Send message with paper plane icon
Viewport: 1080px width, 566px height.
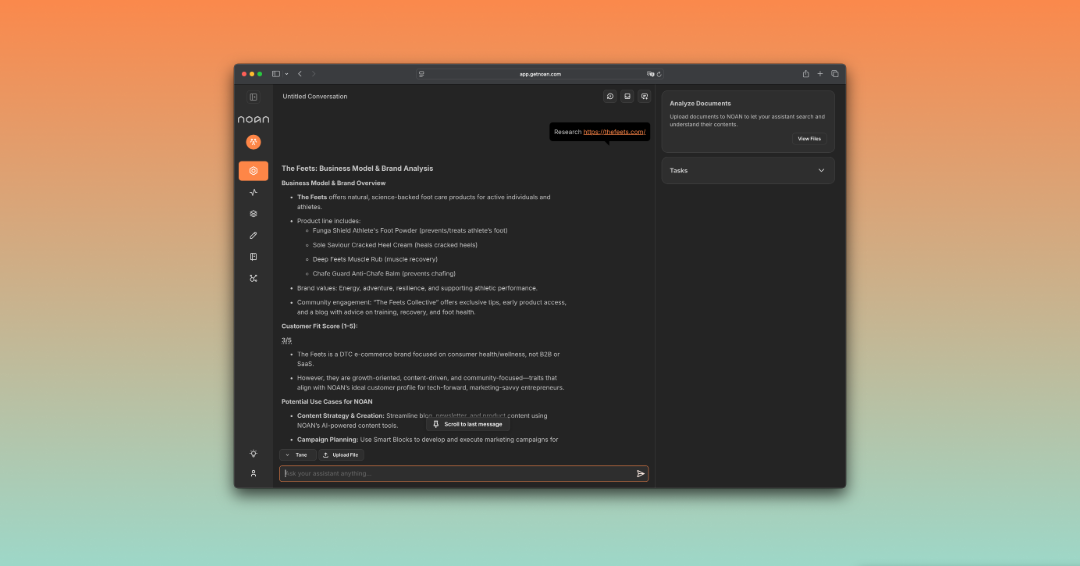[x=641, y=474]
